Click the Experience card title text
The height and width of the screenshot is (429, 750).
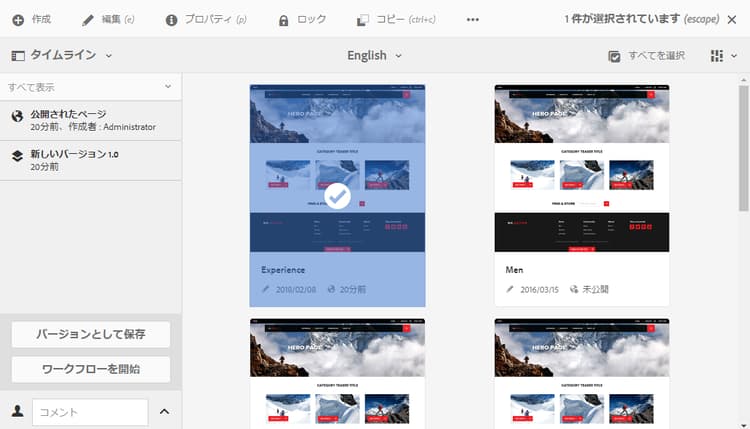[x=283, y=270]
